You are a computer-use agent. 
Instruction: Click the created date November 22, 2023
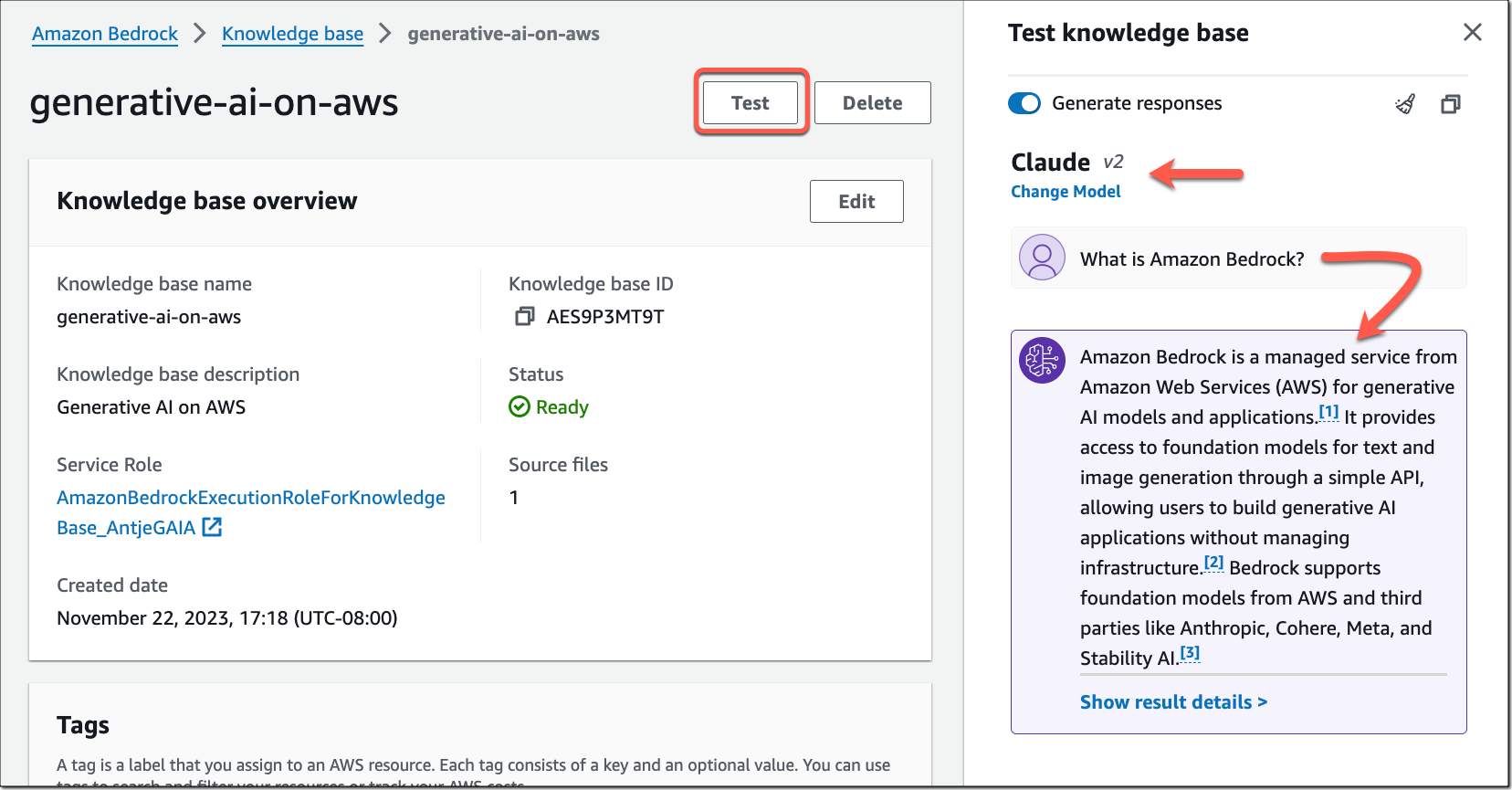coord(227,618)
